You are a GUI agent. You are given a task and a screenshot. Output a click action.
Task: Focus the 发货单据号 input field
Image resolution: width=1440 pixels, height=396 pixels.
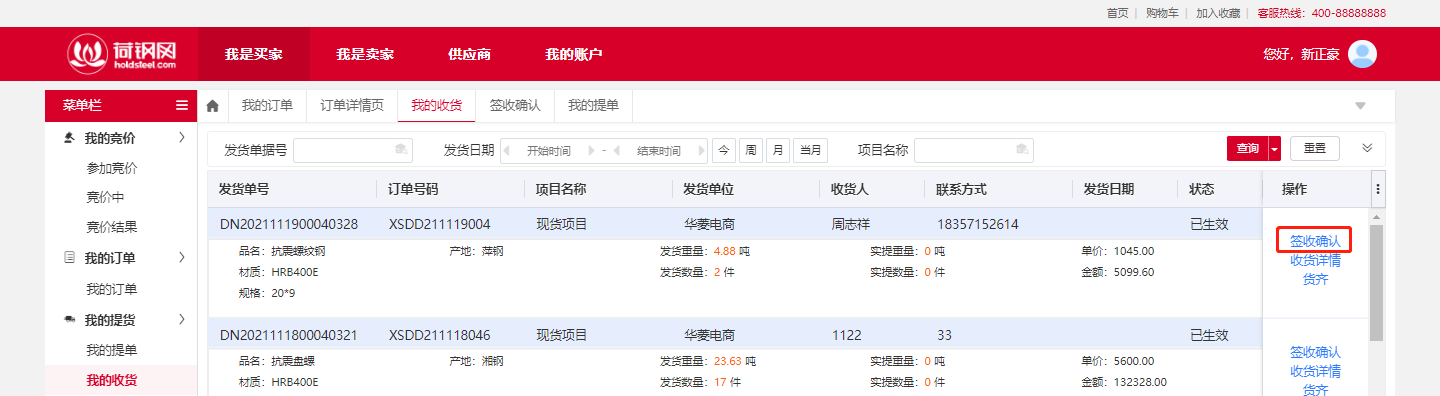tap(353, 150)
